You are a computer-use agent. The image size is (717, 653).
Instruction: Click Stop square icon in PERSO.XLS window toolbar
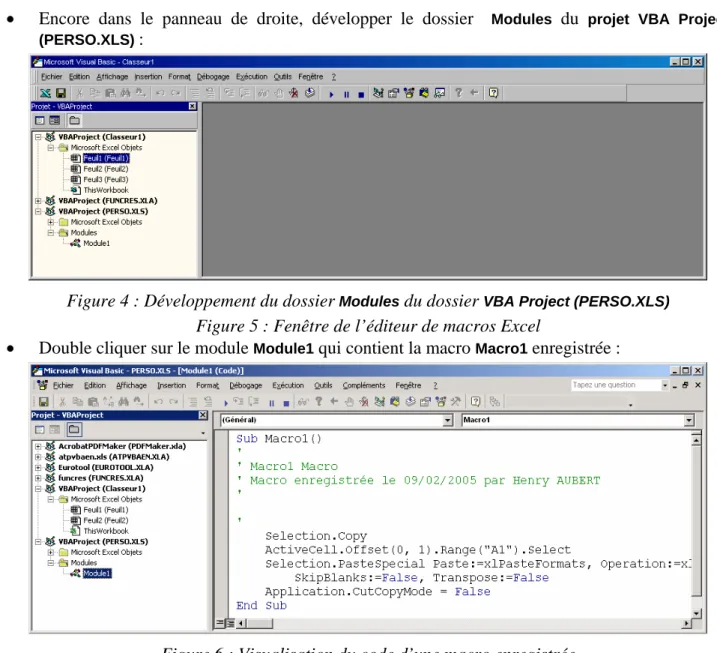coord(286,403)
